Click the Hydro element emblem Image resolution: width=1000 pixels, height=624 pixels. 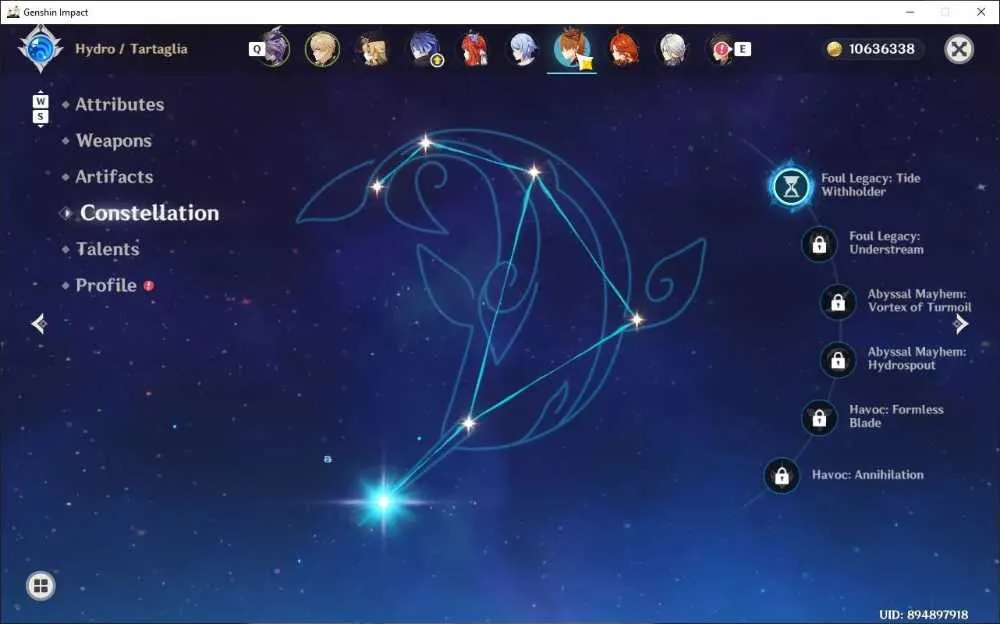pyautogui.click(x=40, y=48)
